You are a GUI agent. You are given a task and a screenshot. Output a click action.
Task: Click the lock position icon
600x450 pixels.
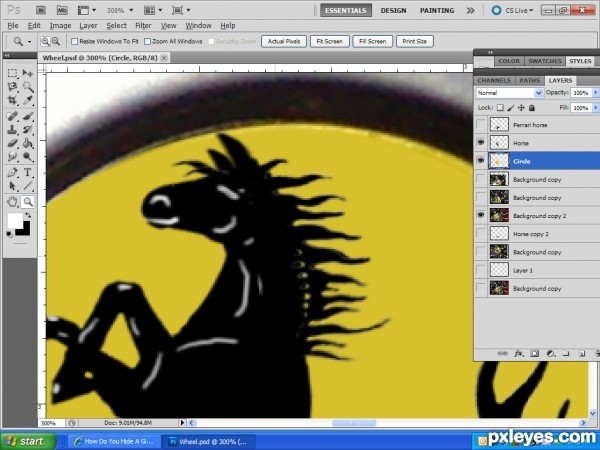click(x=521, y=108)
